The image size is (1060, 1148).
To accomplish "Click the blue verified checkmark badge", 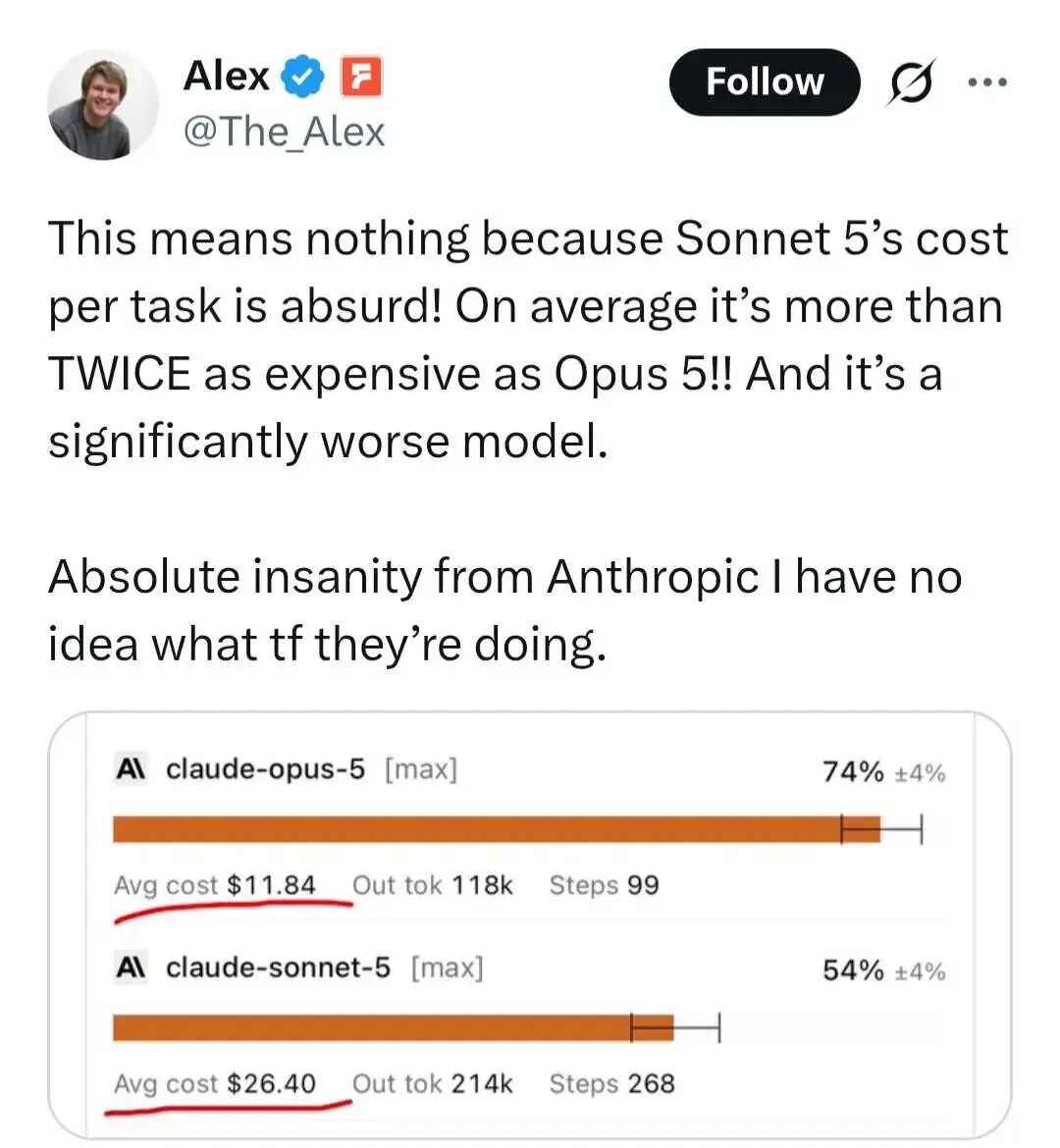I will tap(303, 77).
